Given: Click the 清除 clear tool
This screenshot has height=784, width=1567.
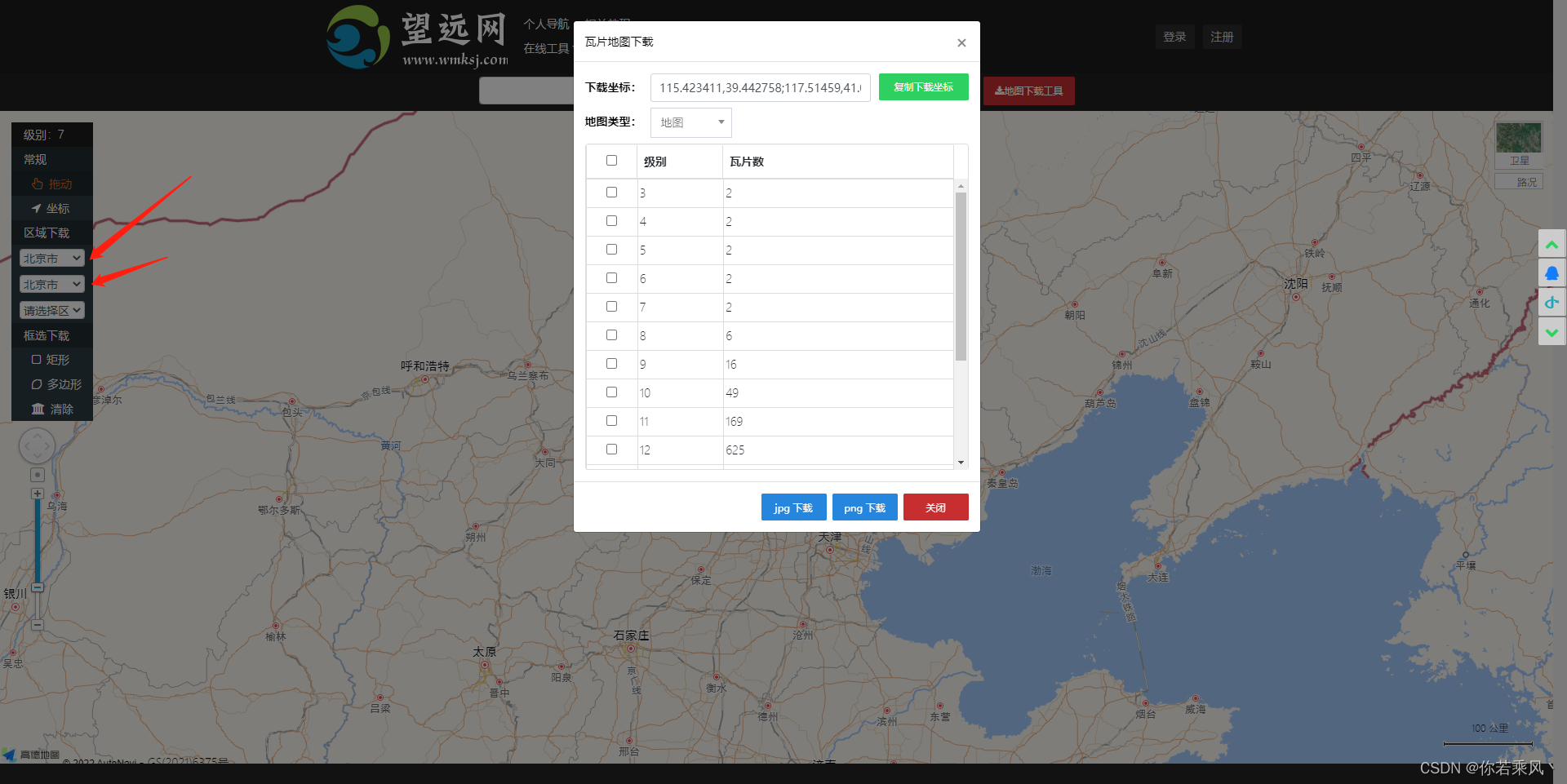Looking at the screenshot, I should point(52,409).
